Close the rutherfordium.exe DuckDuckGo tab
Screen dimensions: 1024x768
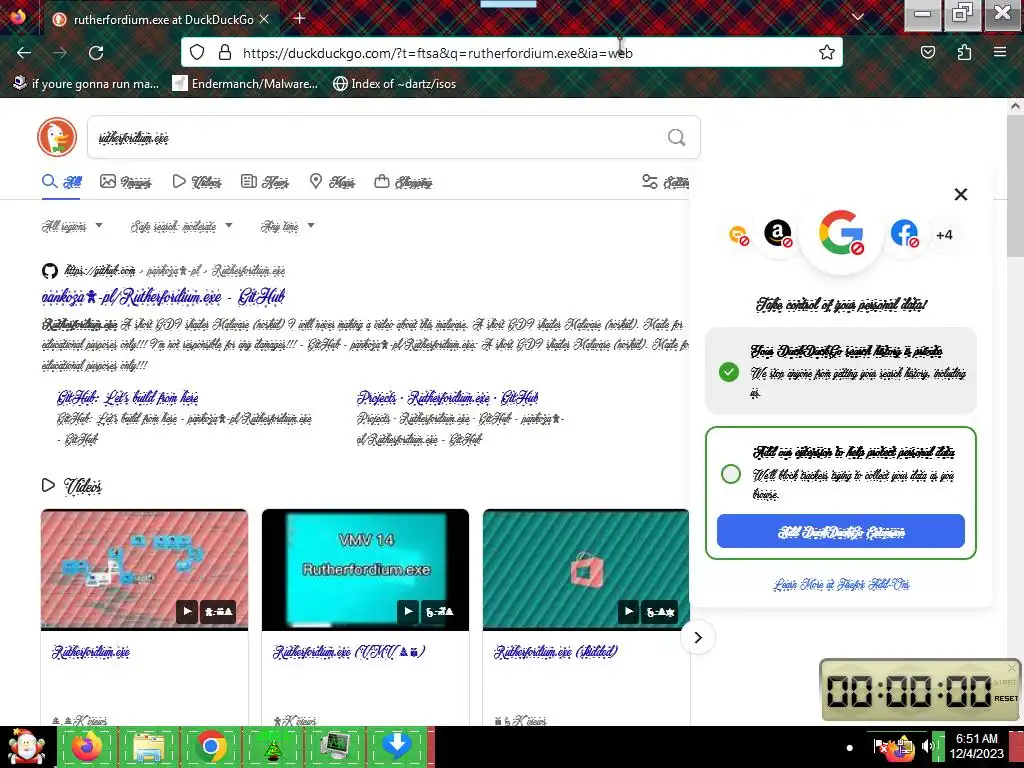(x=264, y=20)
